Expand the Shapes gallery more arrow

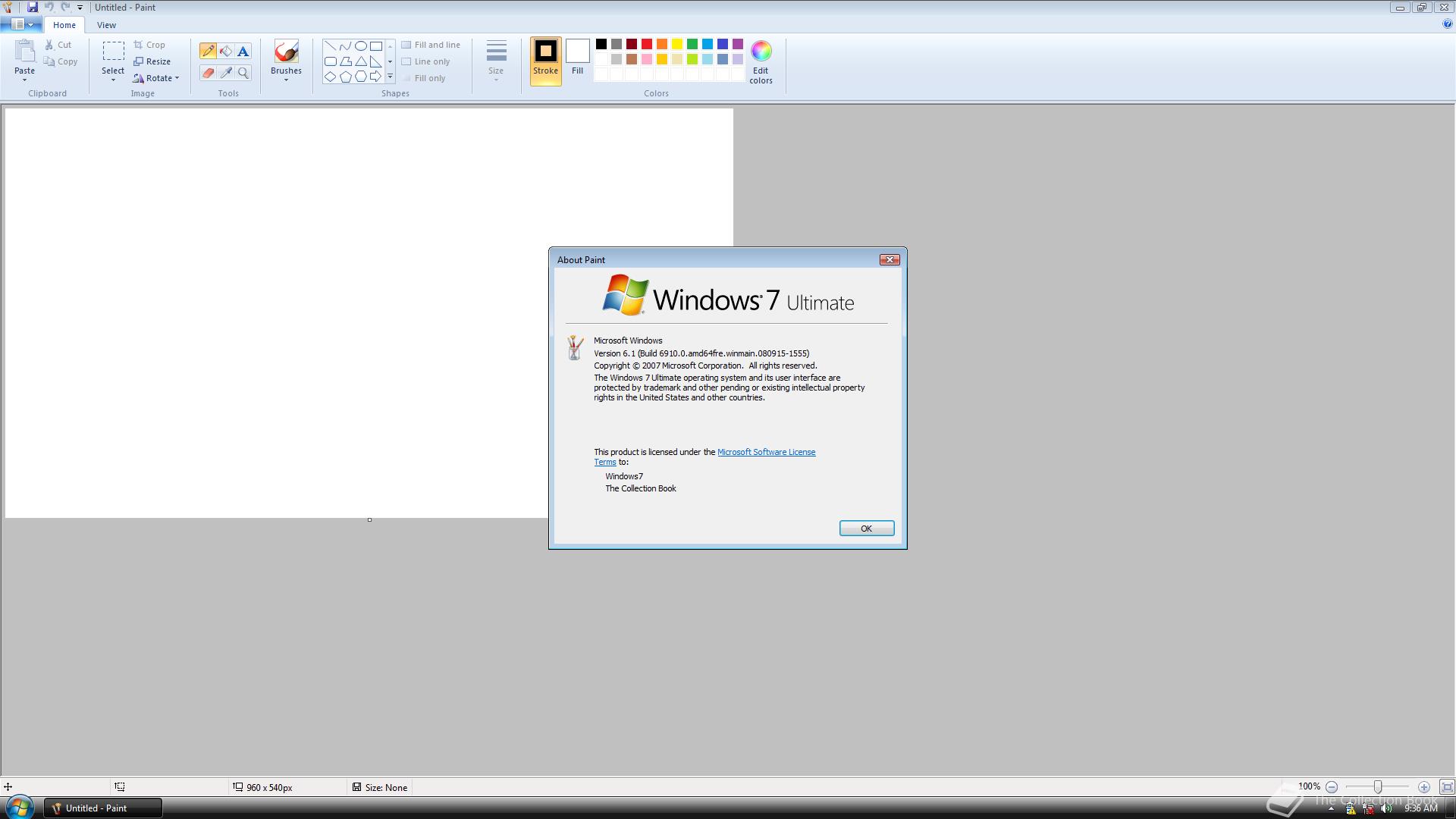coord(390,77)
